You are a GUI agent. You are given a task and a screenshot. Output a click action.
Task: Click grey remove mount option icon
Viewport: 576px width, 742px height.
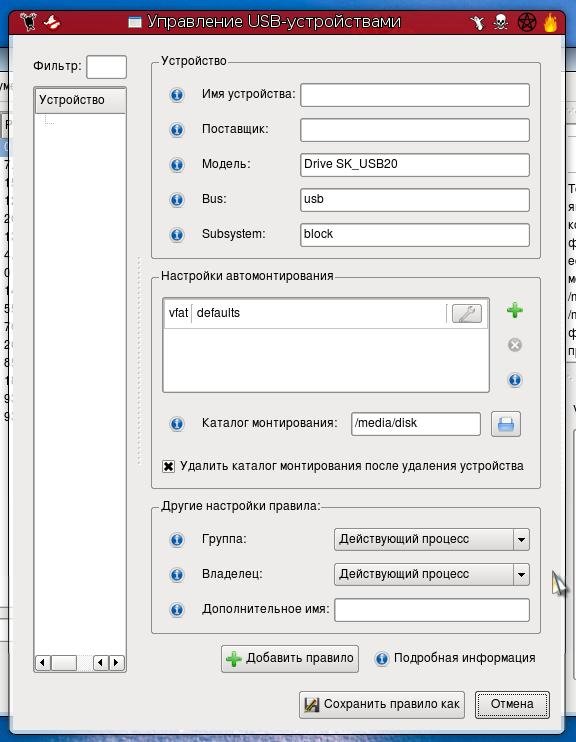coord(514,345)
